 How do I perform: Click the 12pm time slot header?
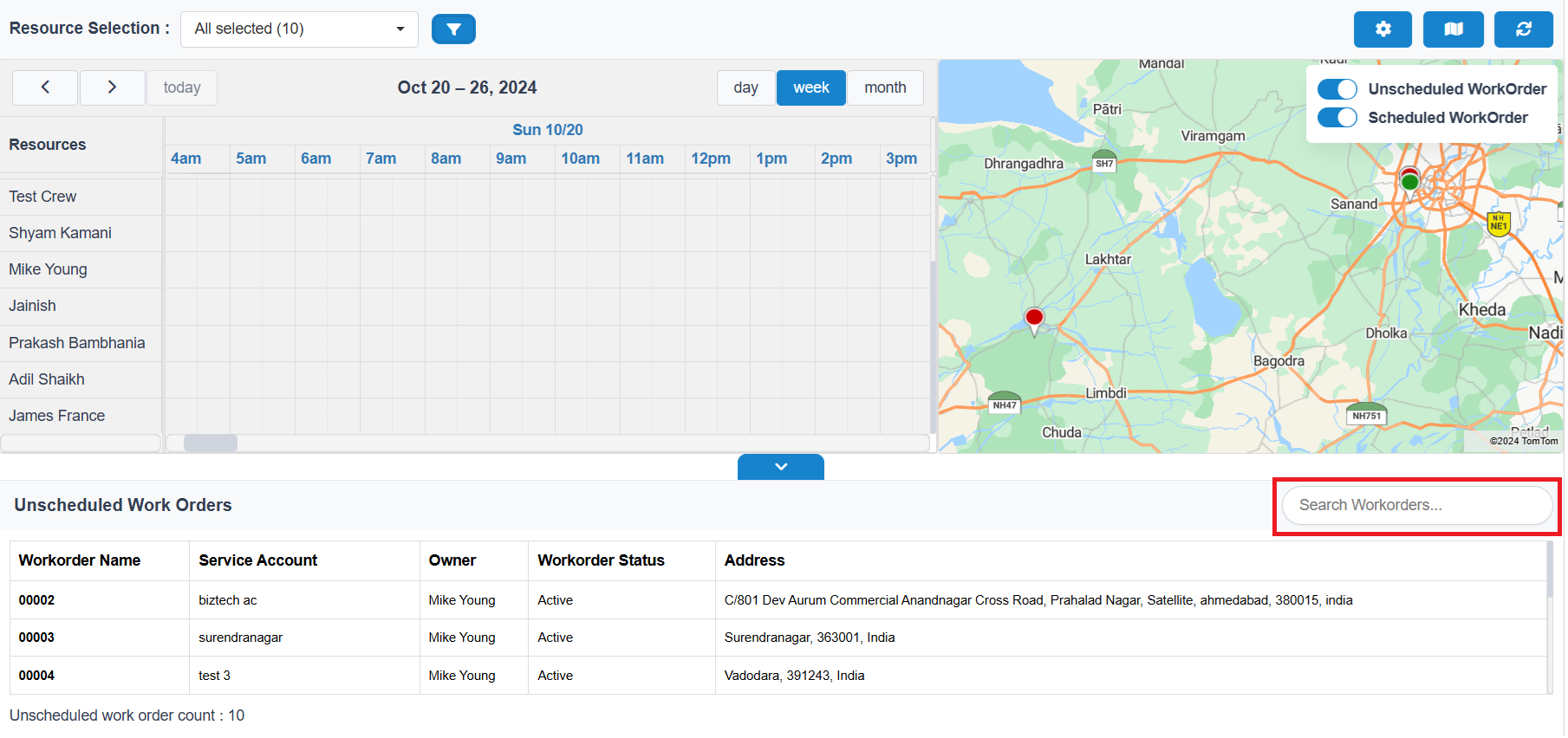(711, 159)
